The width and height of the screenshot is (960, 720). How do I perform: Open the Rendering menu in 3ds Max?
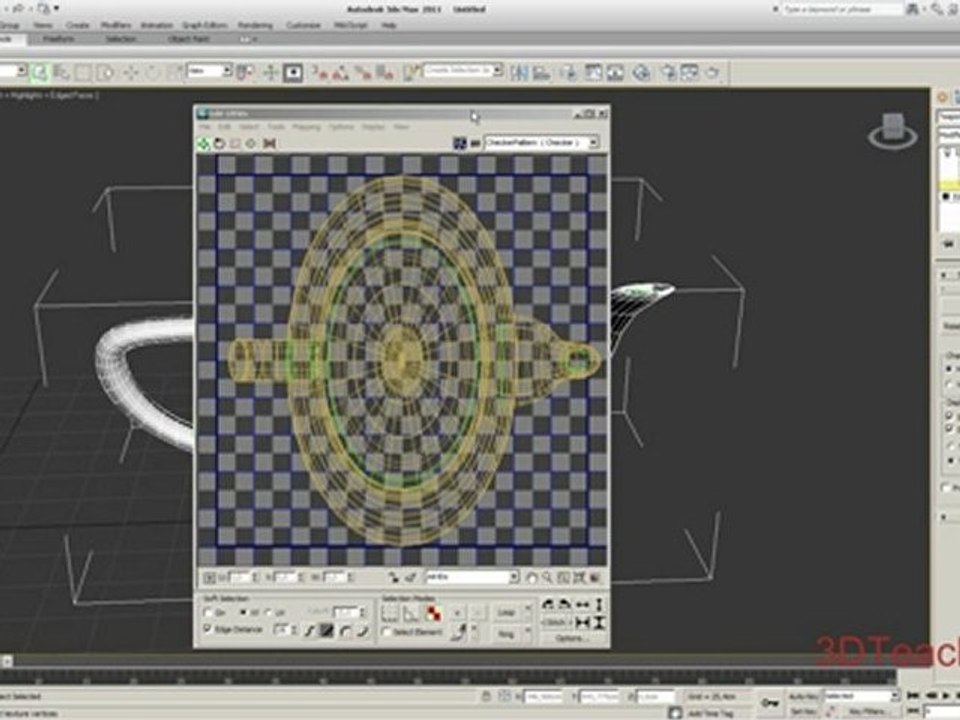(x=255, y=25)
